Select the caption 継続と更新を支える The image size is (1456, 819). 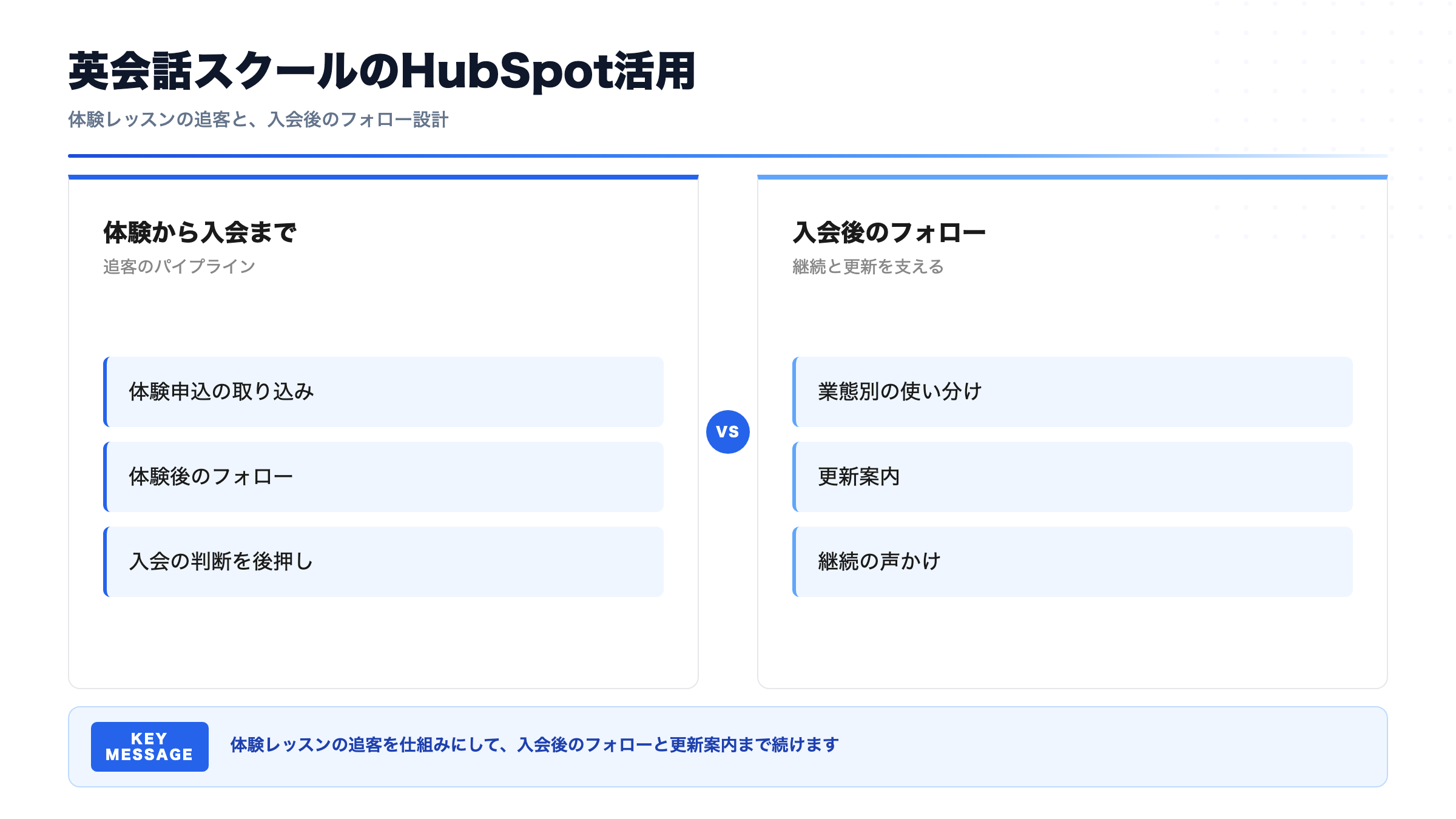click(x=868, y=266)
